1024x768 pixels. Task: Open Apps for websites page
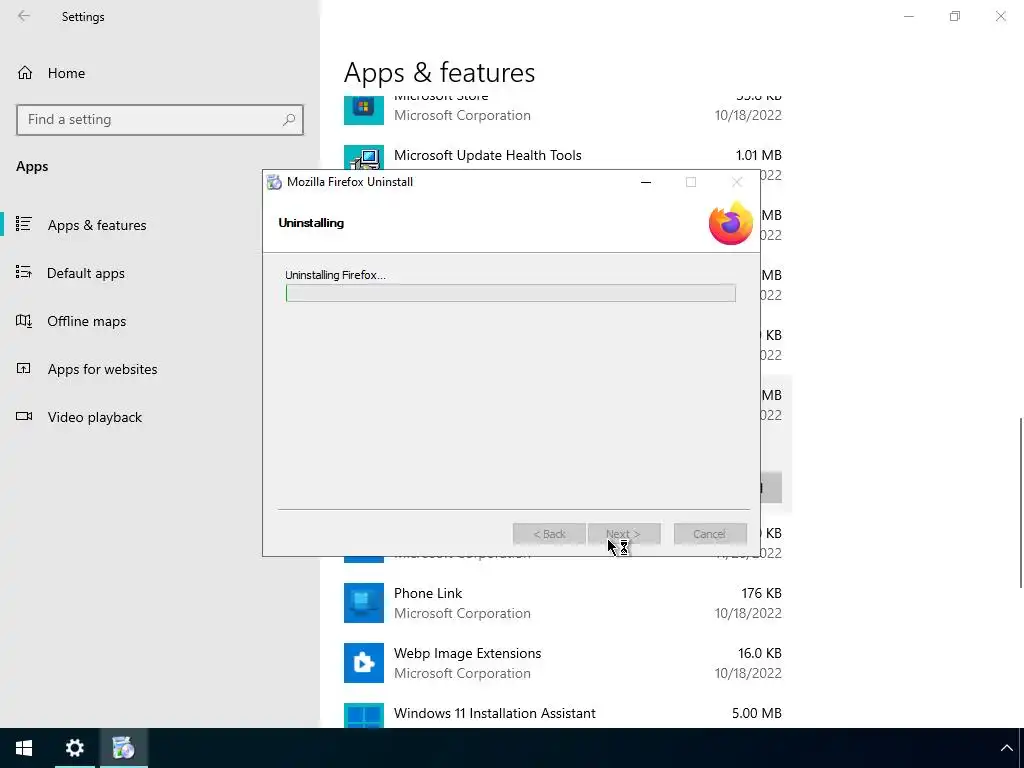pyautogui.click(x=102, y=369)
